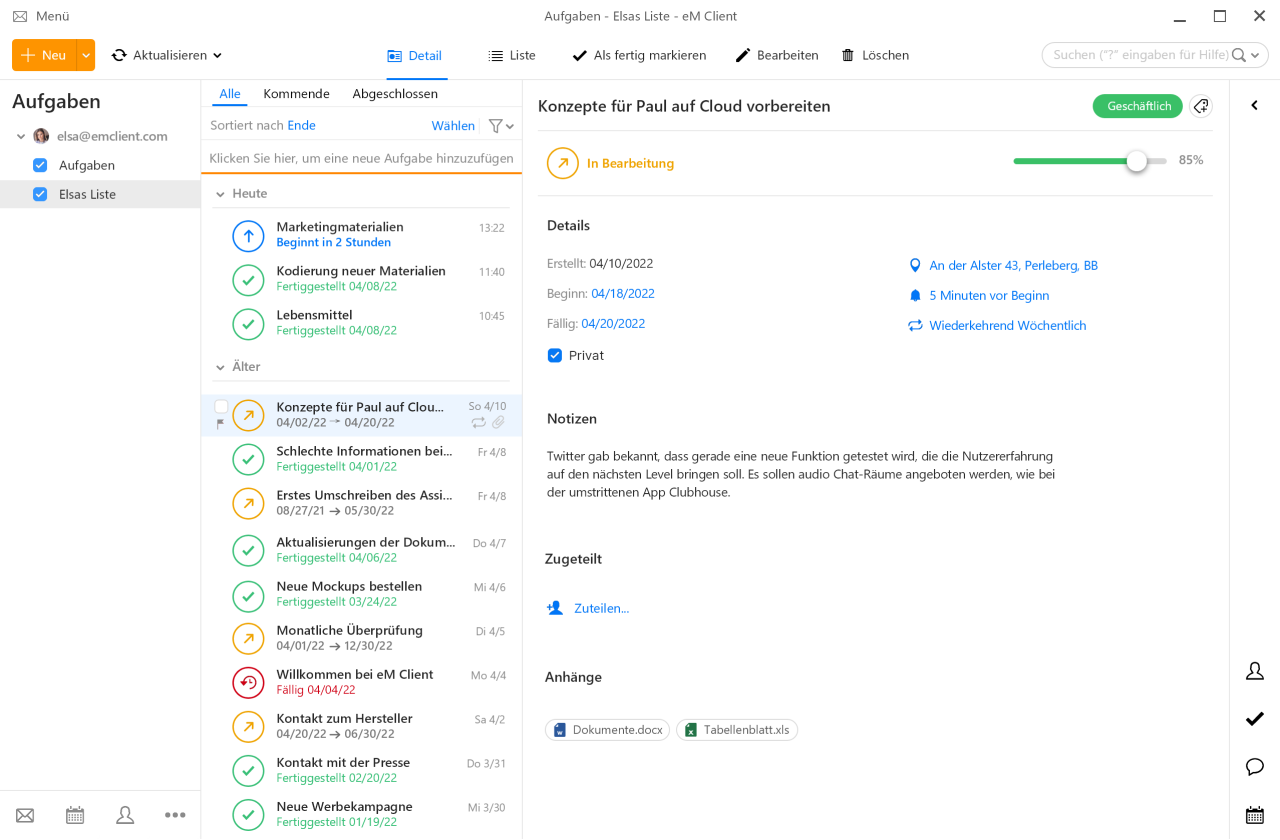Screen dimensions: 1280x840
Task: Click the new task input field
Action: pos(360,158)
